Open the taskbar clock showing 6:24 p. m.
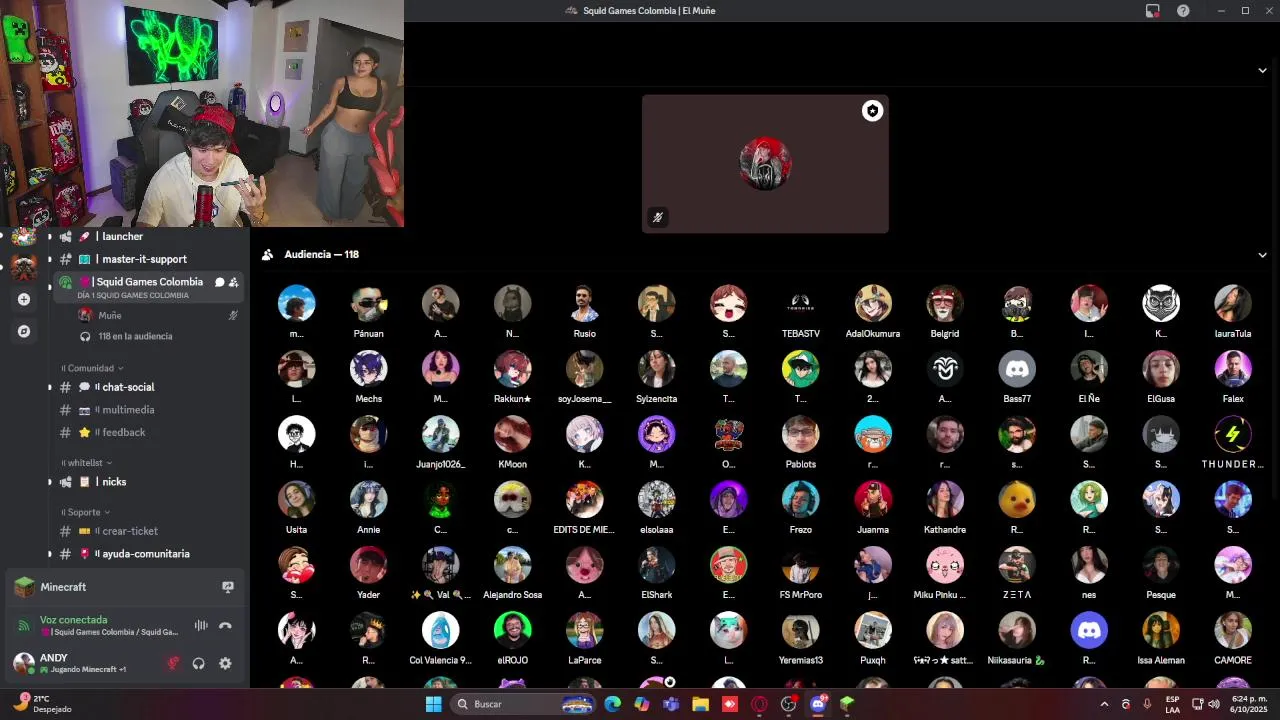The height and width of the screenshot is (720, 1280). click(1249, 704)
